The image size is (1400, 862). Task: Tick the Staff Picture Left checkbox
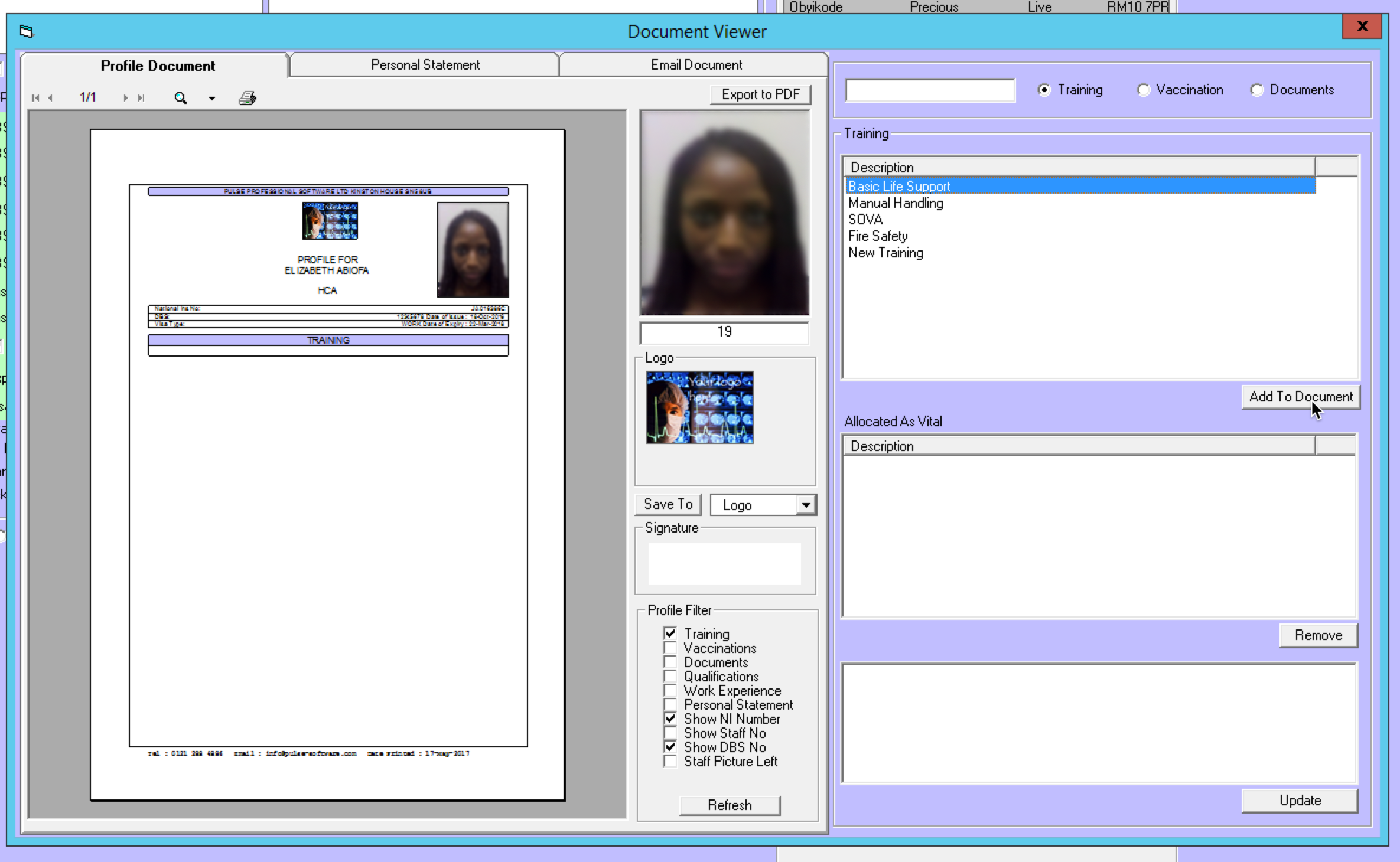[670, 761]
